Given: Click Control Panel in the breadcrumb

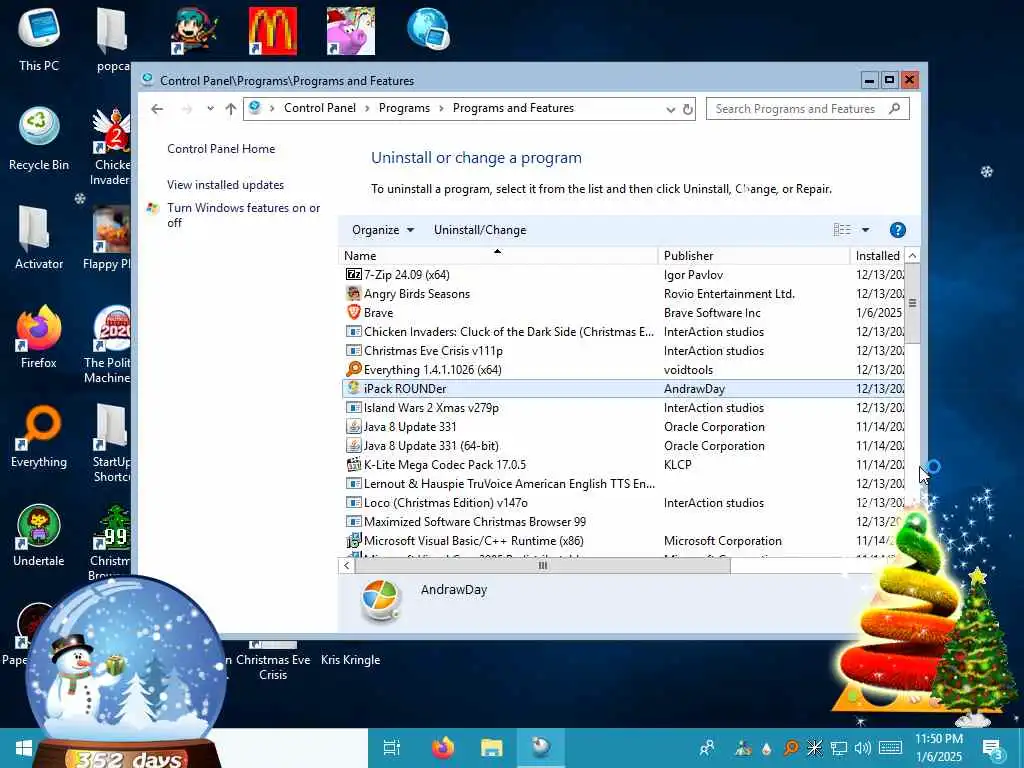Looking at the screenshot, I should tap(320, 108).
